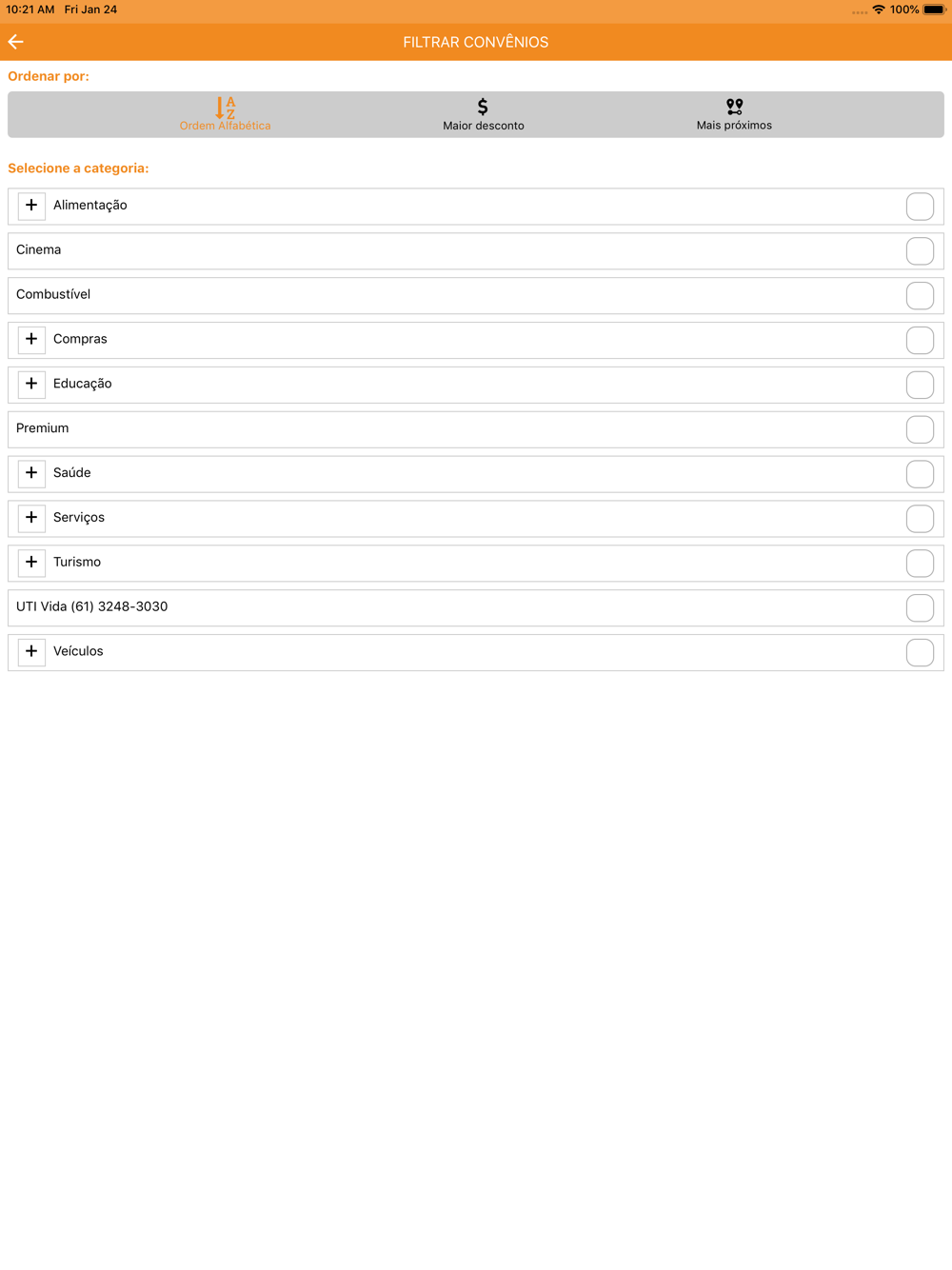The image size is (952, 1270).
Task: Open Serviços subcategories with plus
Action: (x=31, y=518)
